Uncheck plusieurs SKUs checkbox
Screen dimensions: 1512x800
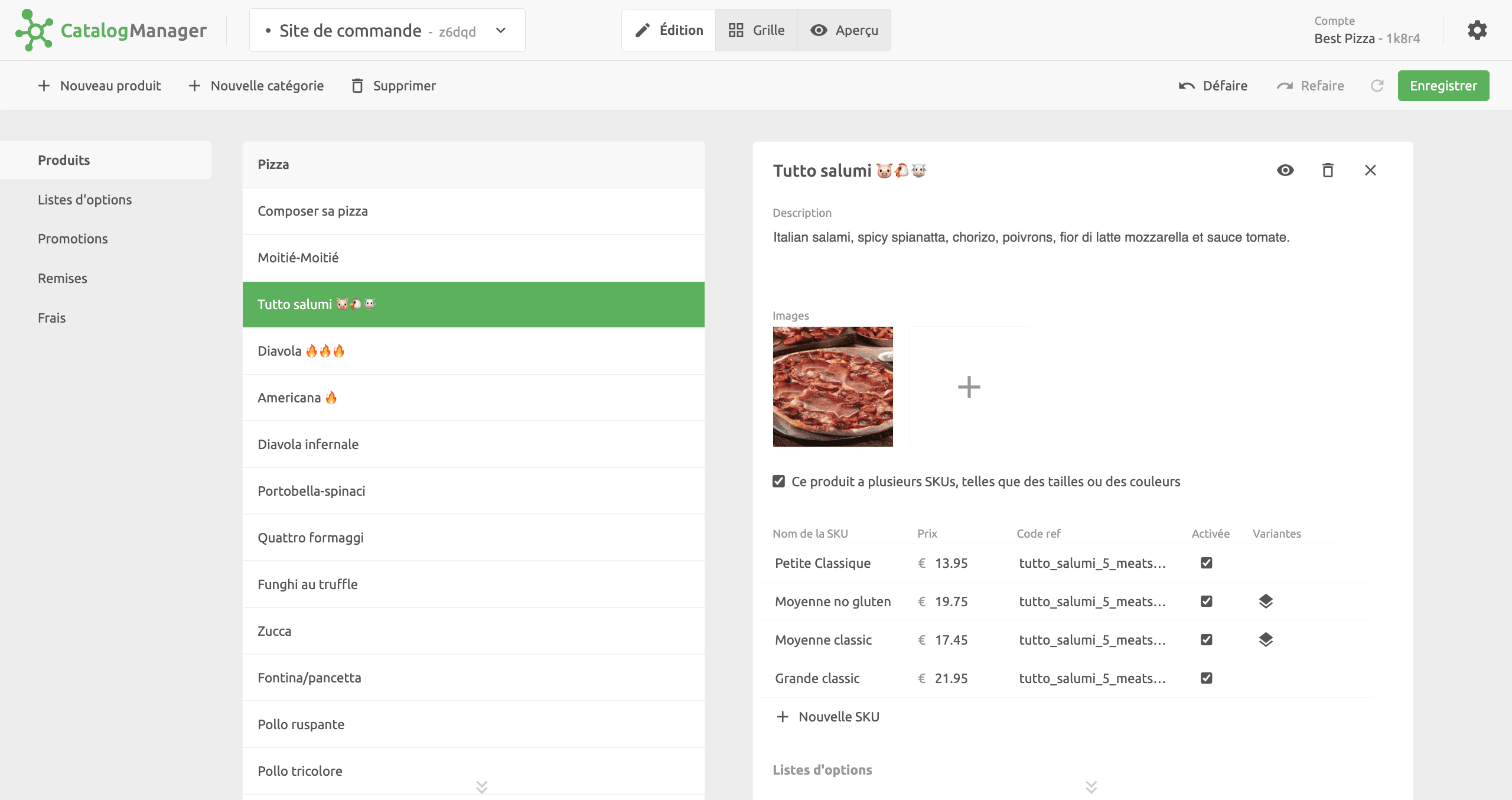(x=778, y=482)
